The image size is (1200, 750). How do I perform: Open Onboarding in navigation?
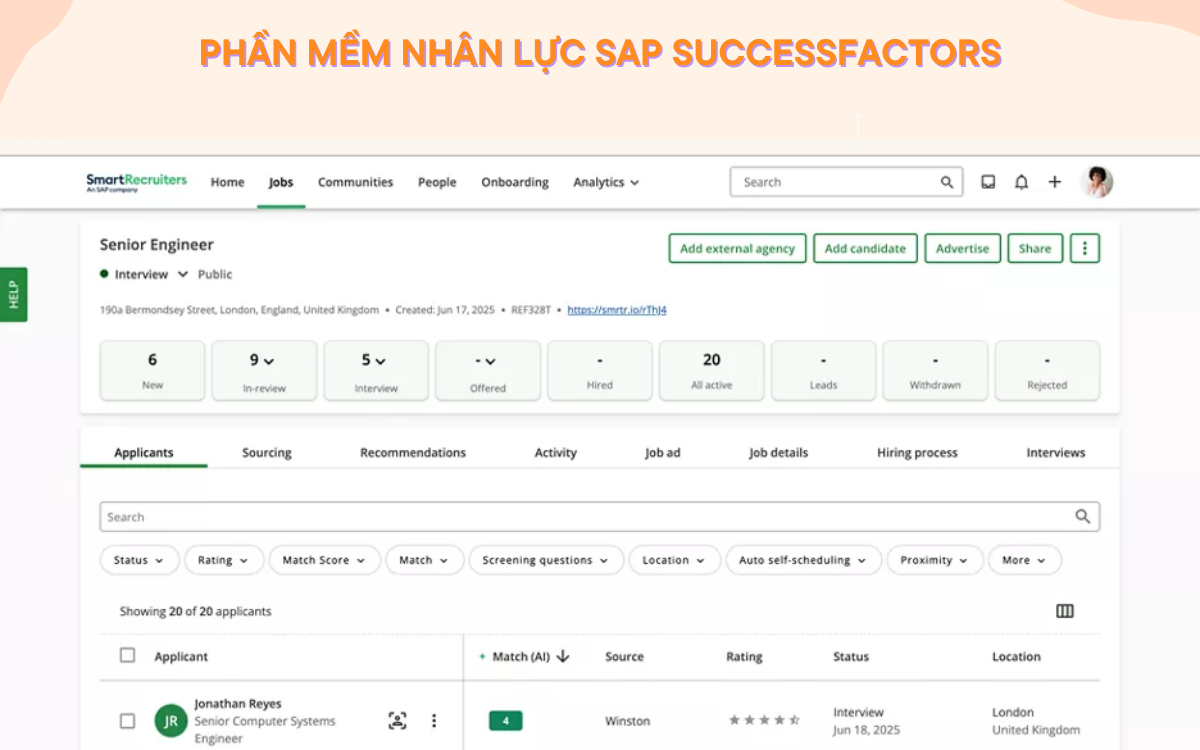pyautogui.click(x=515, y=182)
